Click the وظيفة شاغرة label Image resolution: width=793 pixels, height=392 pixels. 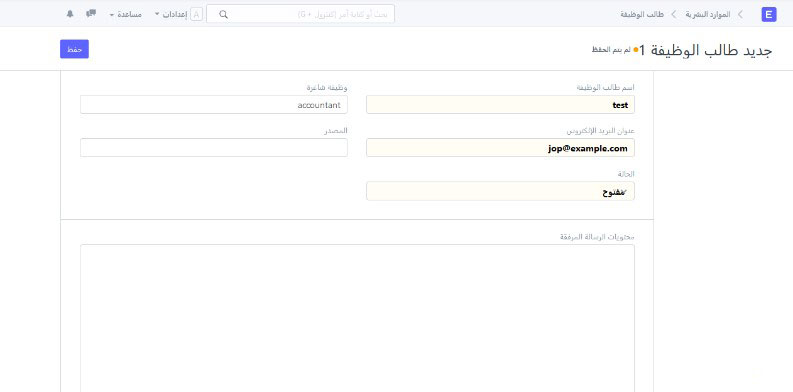tap(327, 88)
